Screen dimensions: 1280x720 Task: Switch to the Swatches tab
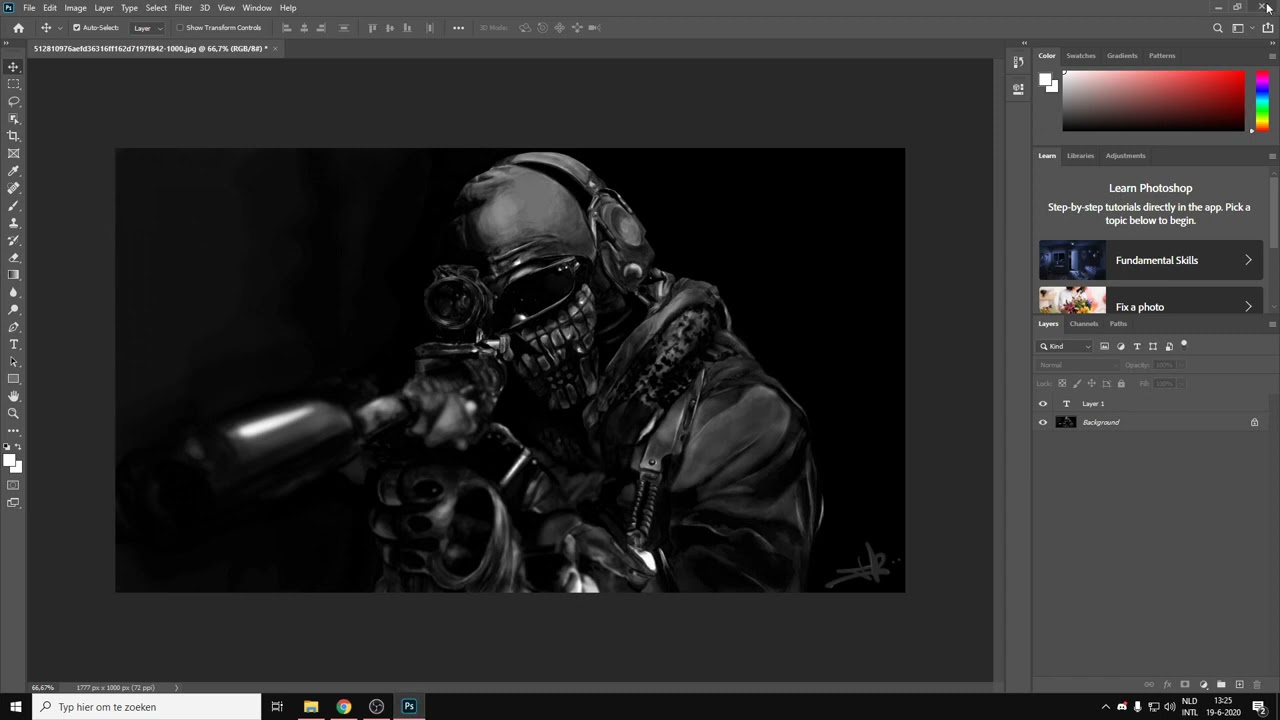pyautogui.click(x=1081, y=56)
